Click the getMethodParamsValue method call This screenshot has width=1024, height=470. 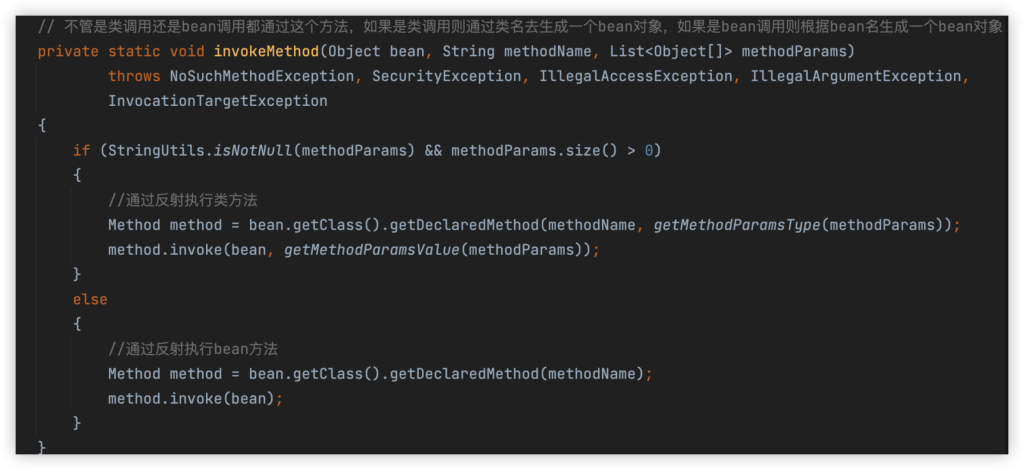[370, 250]
